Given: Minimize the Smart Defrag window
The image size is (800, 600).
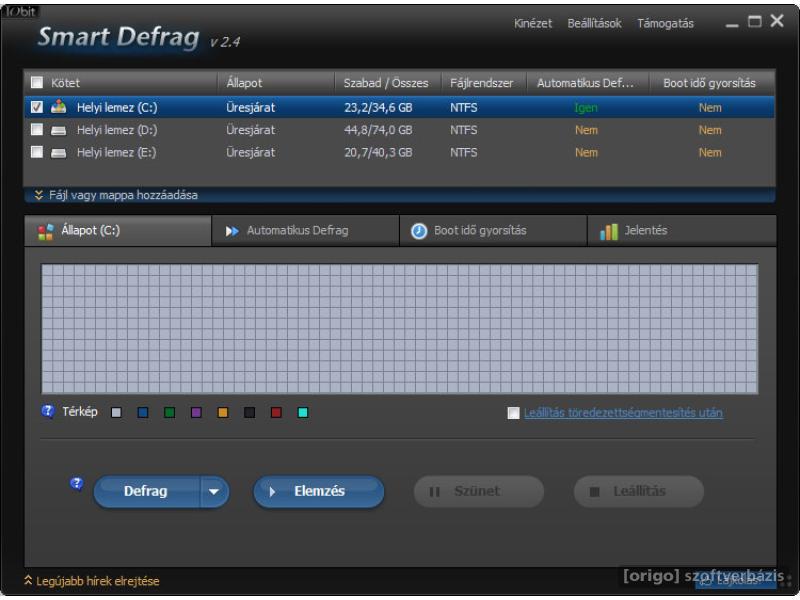Looking at the screenshot, I should pos(732,25).
